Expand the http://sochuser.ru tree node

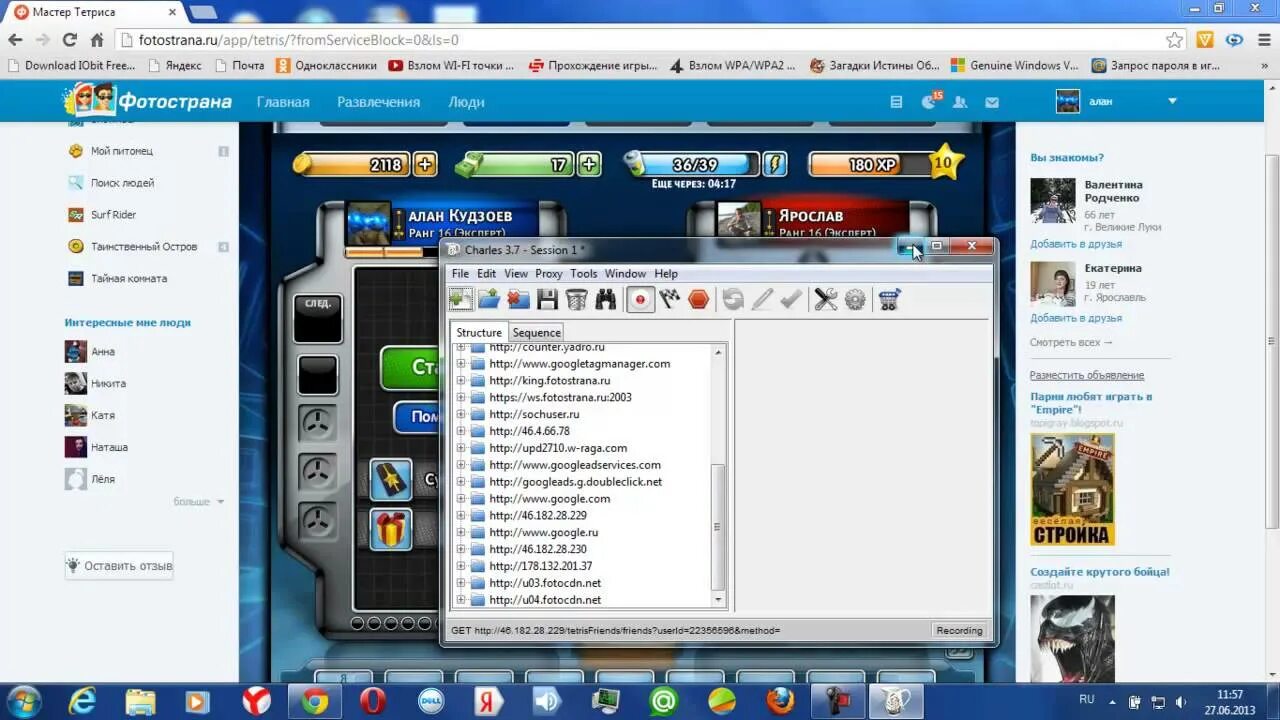point(461,414)
